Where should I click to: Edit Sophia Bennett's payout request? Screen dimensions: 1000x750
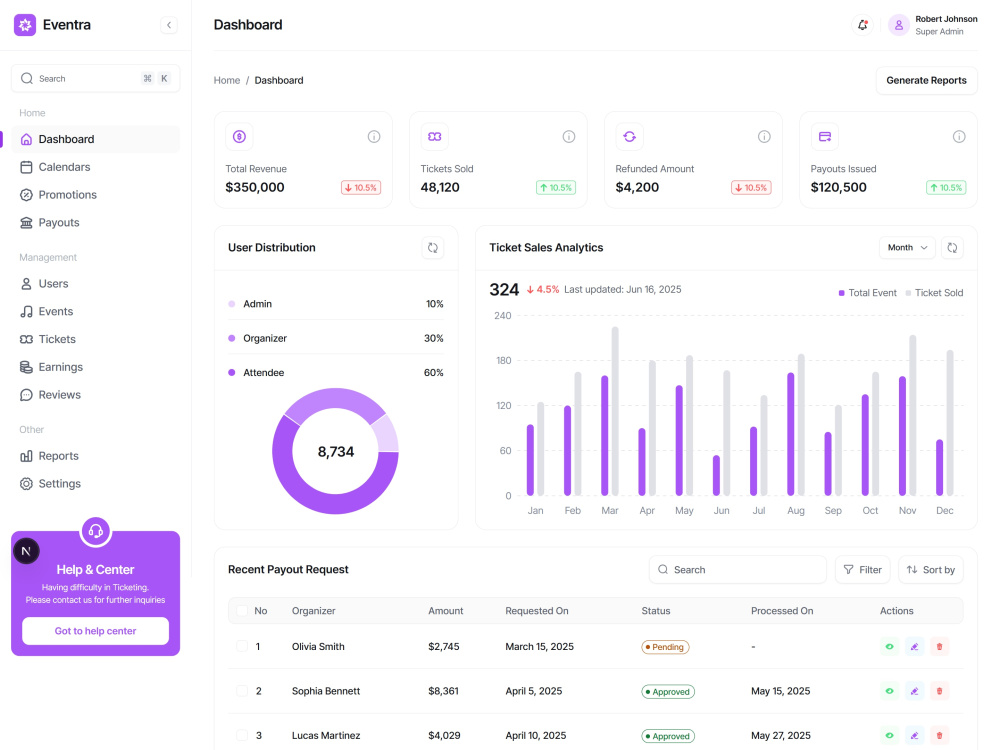click(x=915, y=691)
